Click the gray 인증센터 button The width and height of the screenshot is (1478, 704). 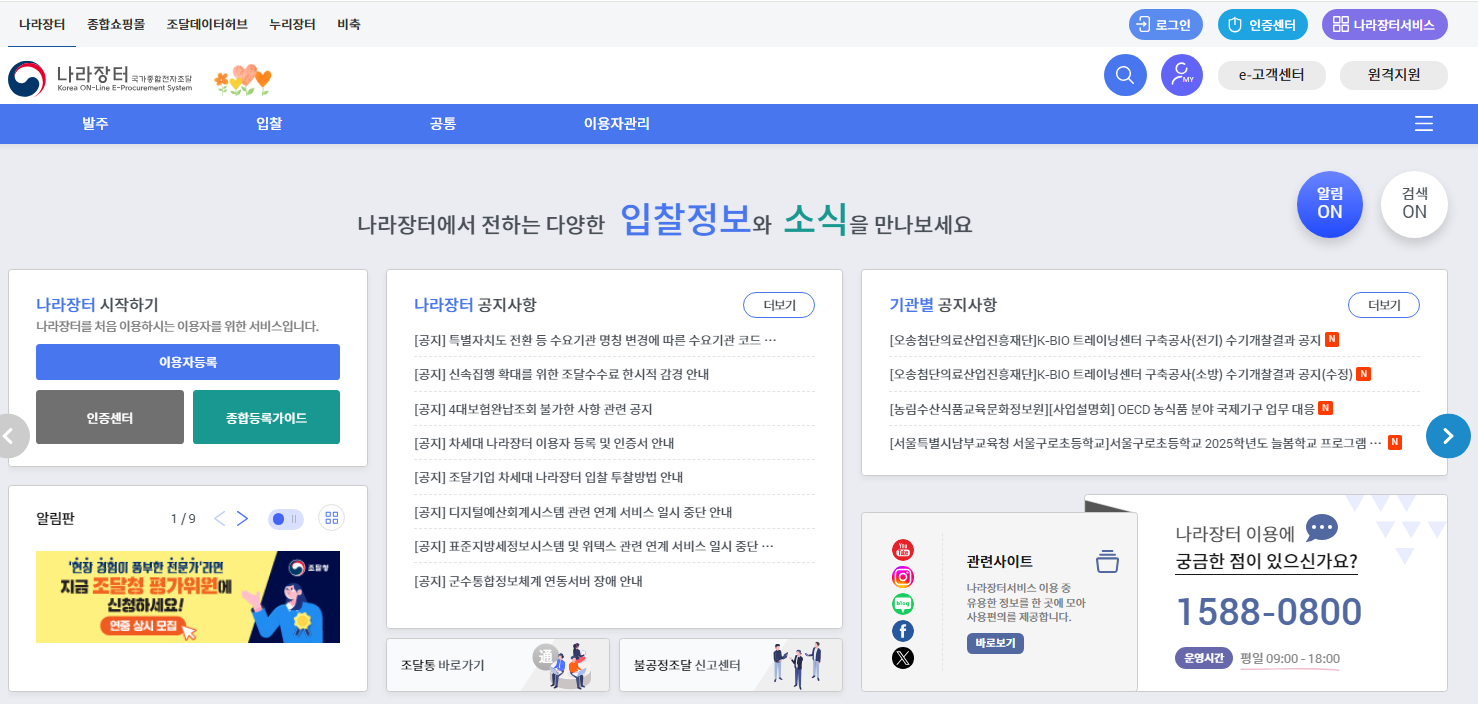[x=110, y=417]
